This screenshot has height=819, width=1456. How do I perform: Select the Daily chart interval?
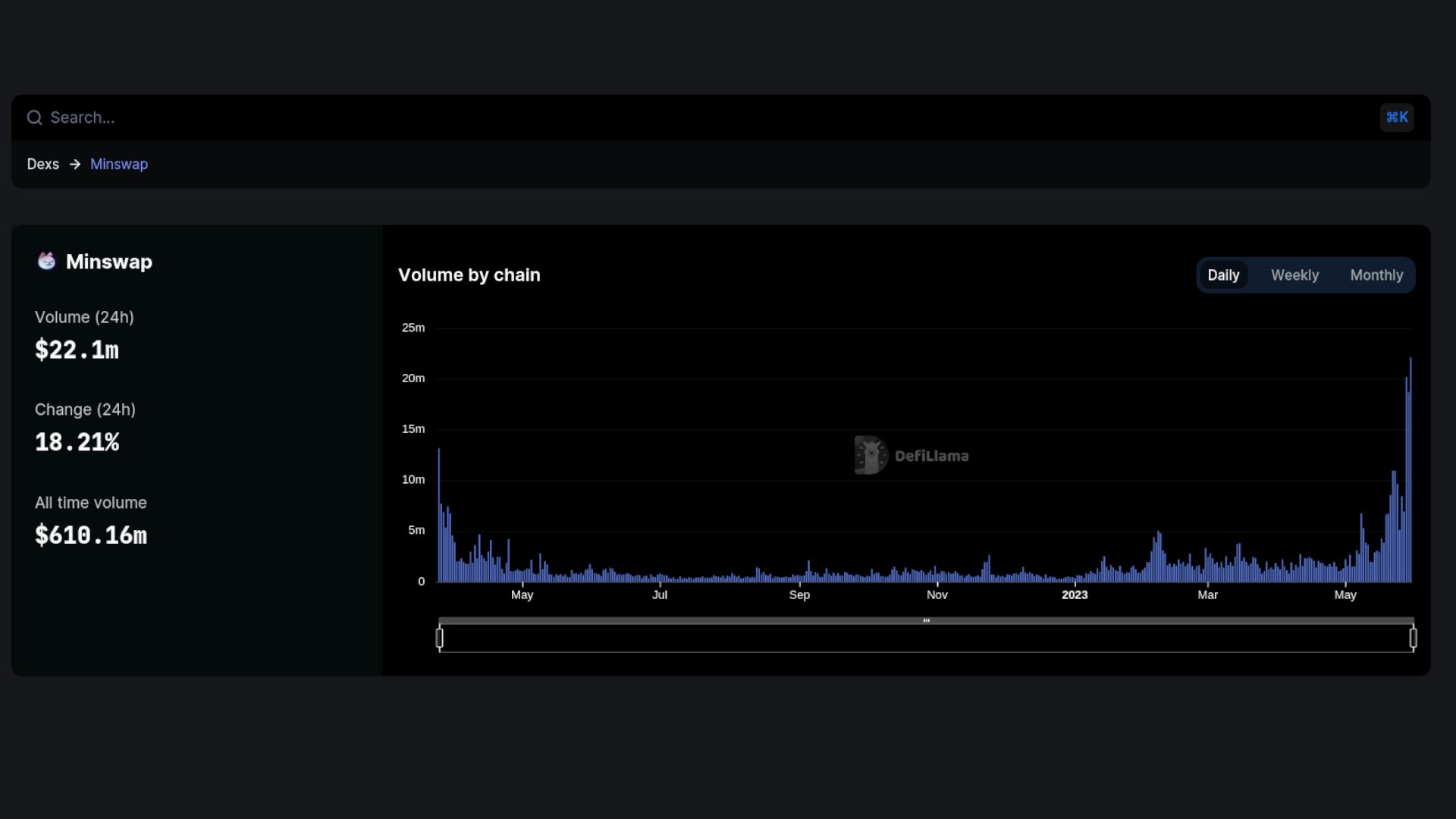(1223, 275)
